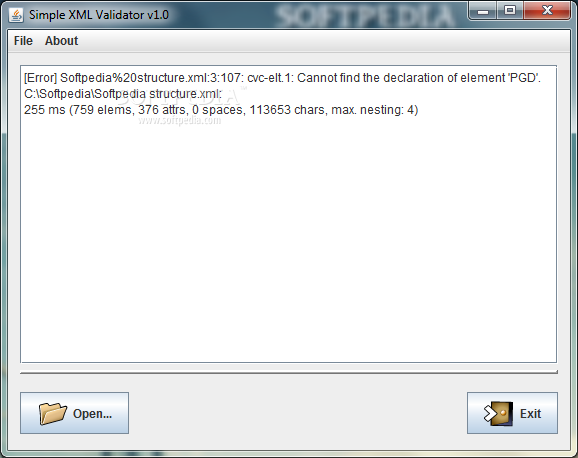Viewport: 578px width, 458px height.
Task: Click the C:\Softpedia\Softpedia structure.xml path line
Action: pyautogui.click(x=123, y=94)
